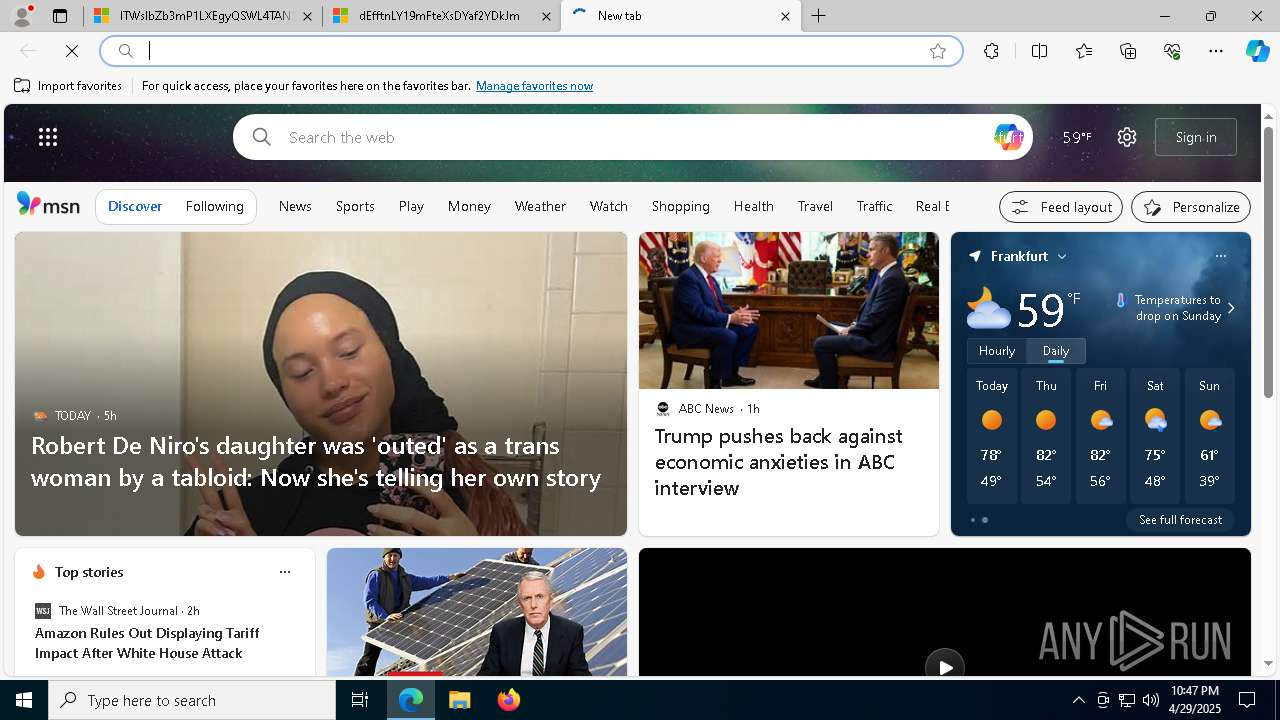This screenshot has height=720, width=1280.
Task: Open See full forecast link
Action: (1180, 520)
